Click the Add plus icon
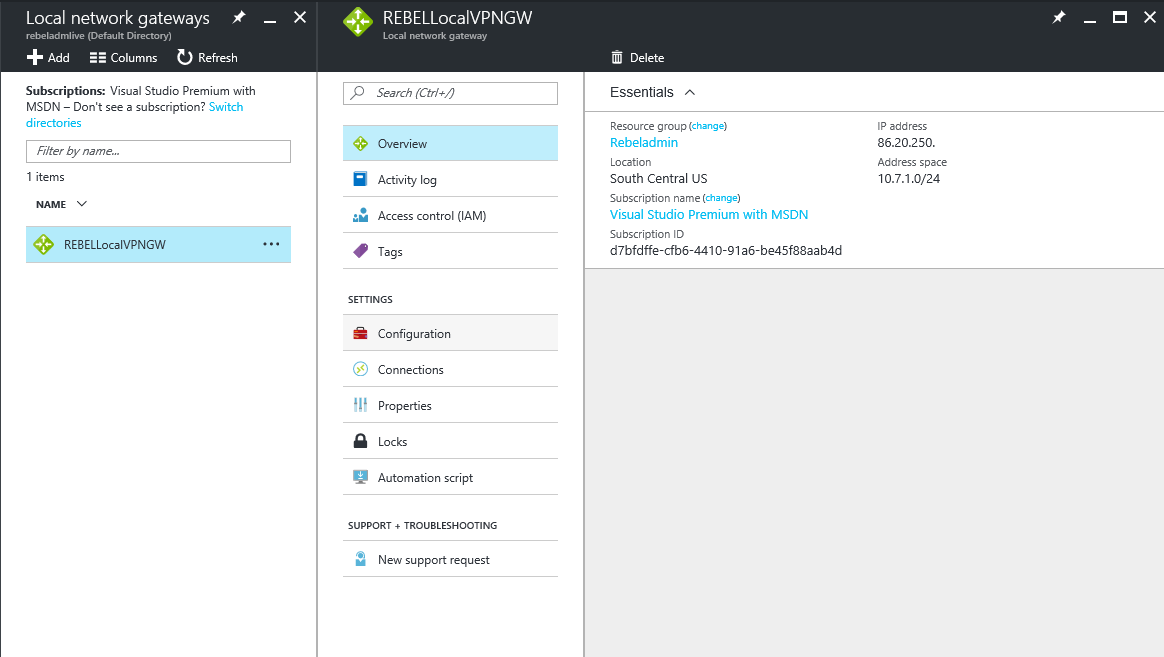The height and width of the screenshot is (657, 1164). tap(34, 57)
